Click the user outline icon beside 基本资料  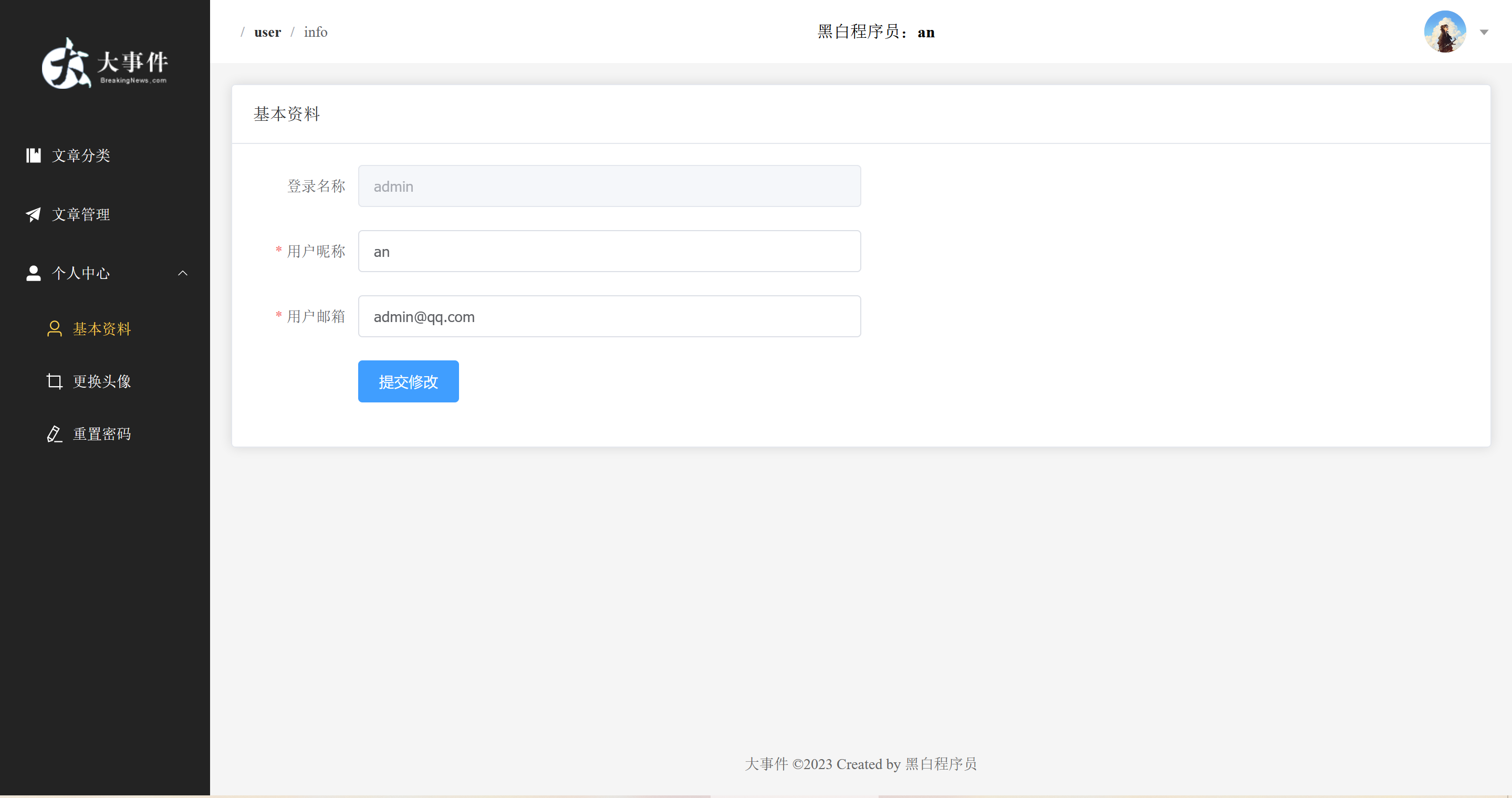55,329
